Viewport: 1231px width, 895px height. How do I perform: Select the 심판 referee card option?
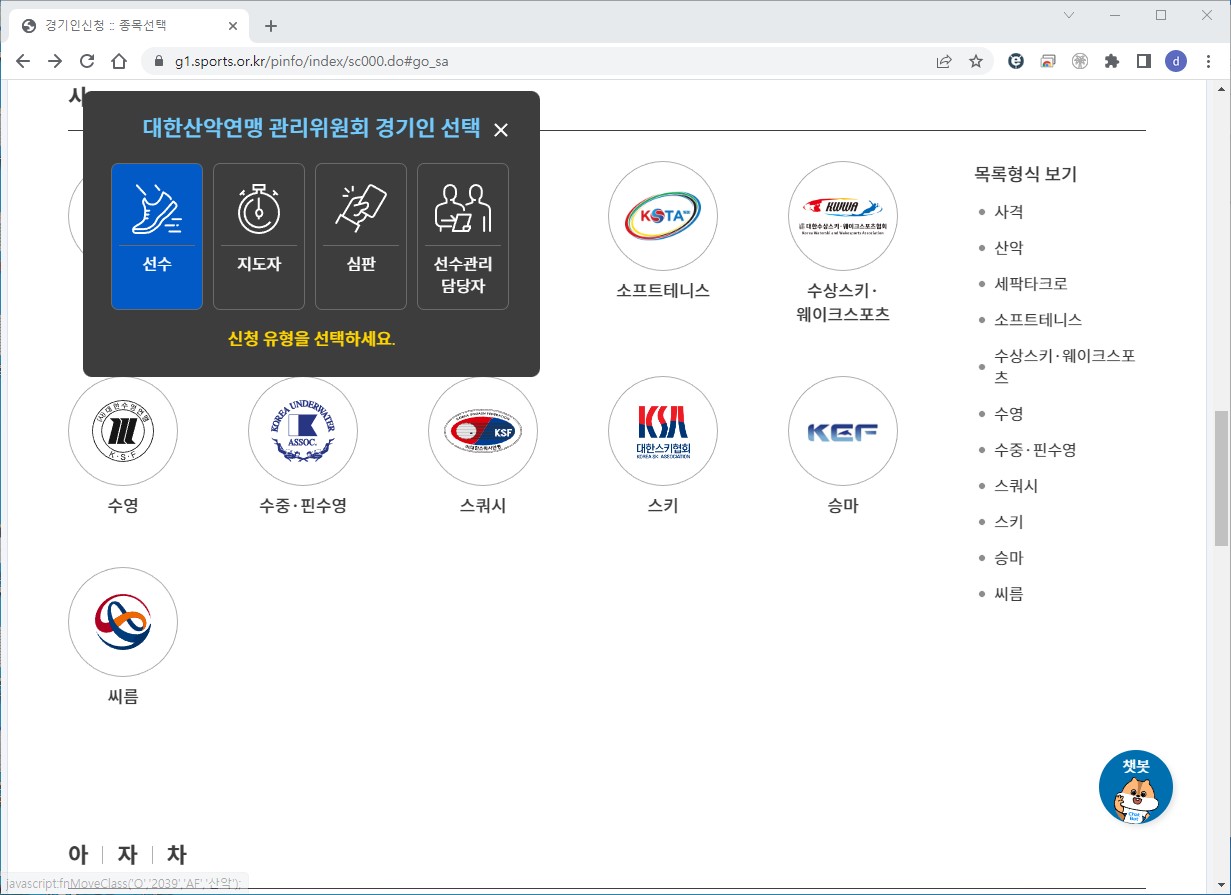(x=361, y=237)
